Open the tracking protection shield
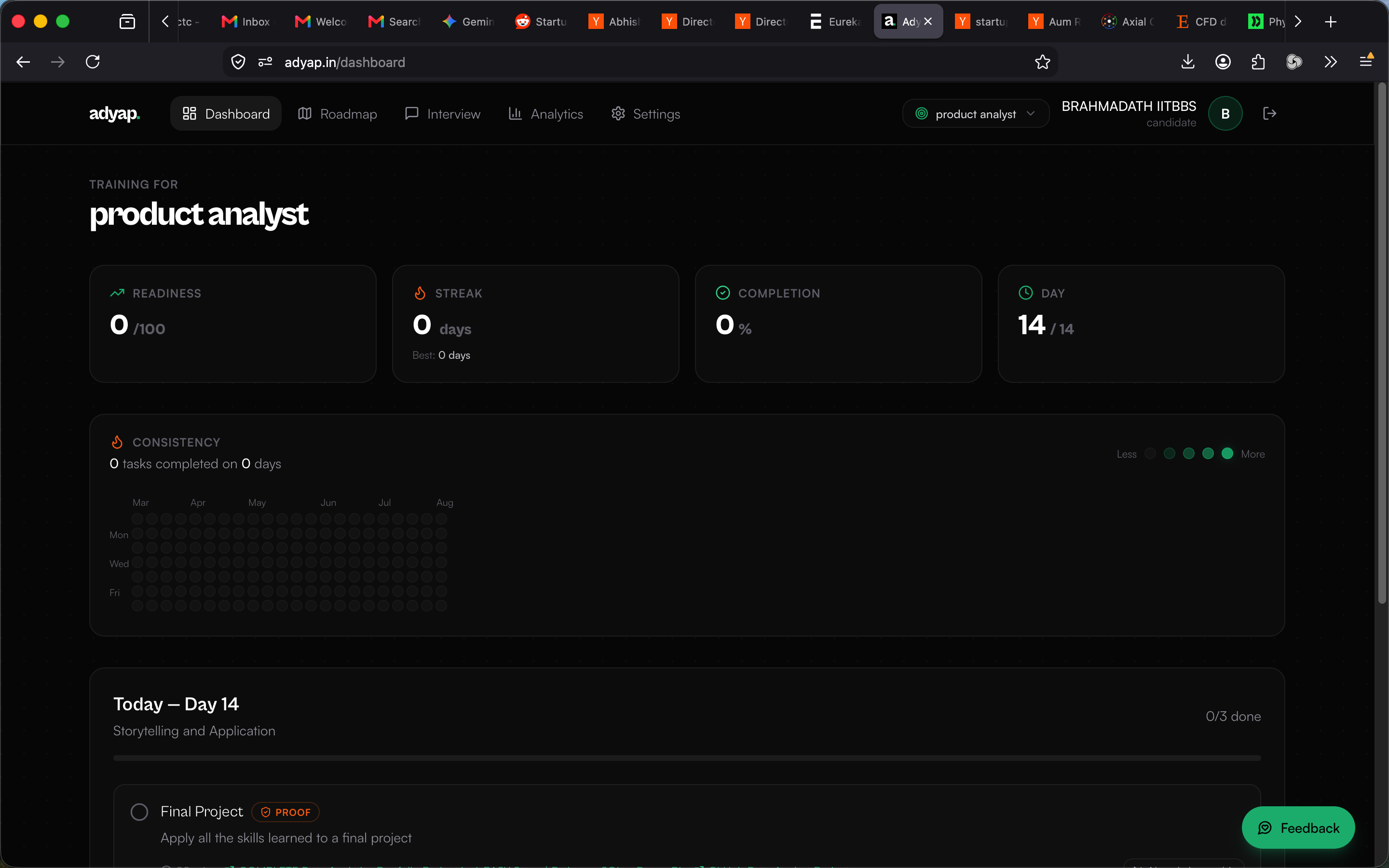 pos(238,62)
